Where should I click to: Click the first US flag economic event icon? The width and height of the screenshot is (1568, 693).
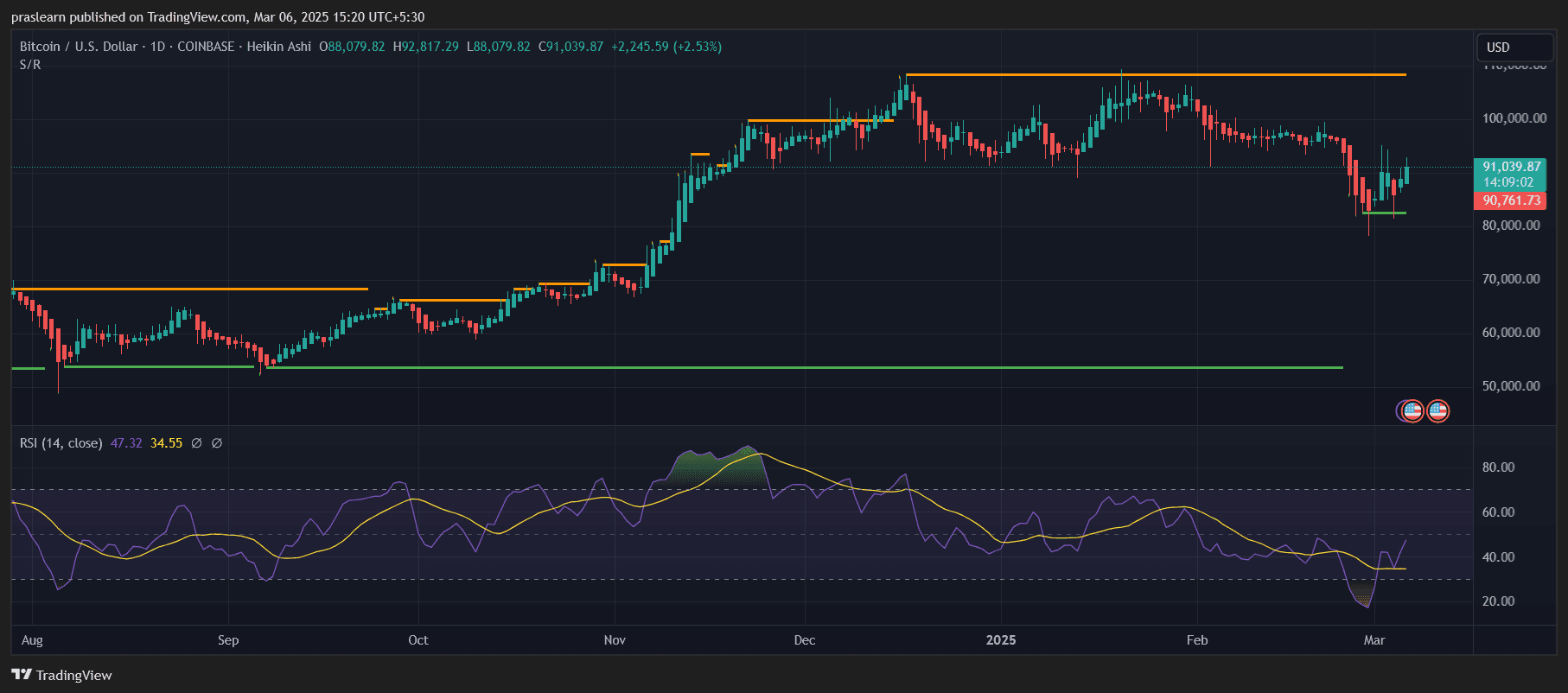point(1412,411)
